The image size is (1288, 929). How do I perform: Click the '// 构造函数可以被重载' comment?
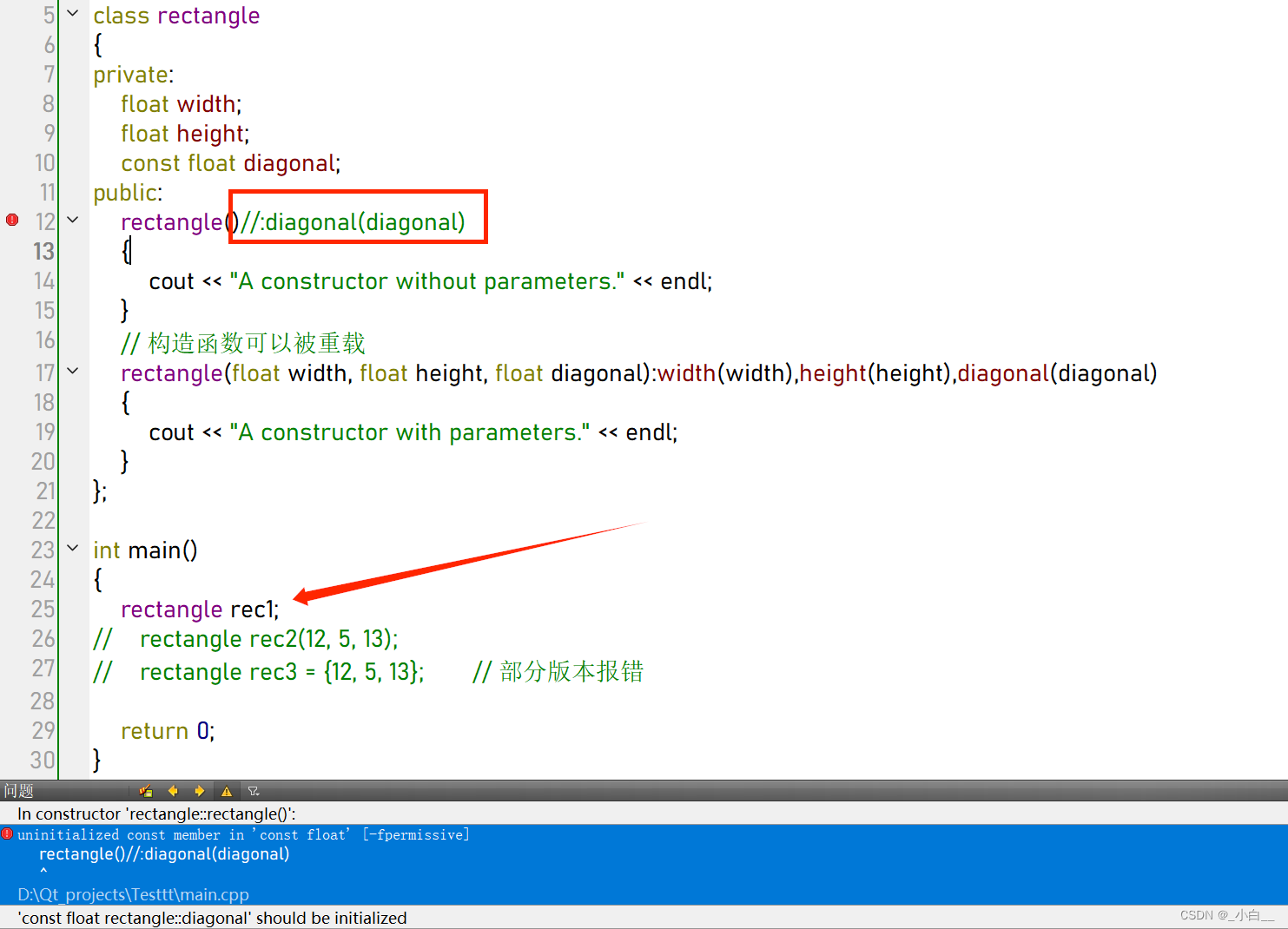(x=243, y=344)
